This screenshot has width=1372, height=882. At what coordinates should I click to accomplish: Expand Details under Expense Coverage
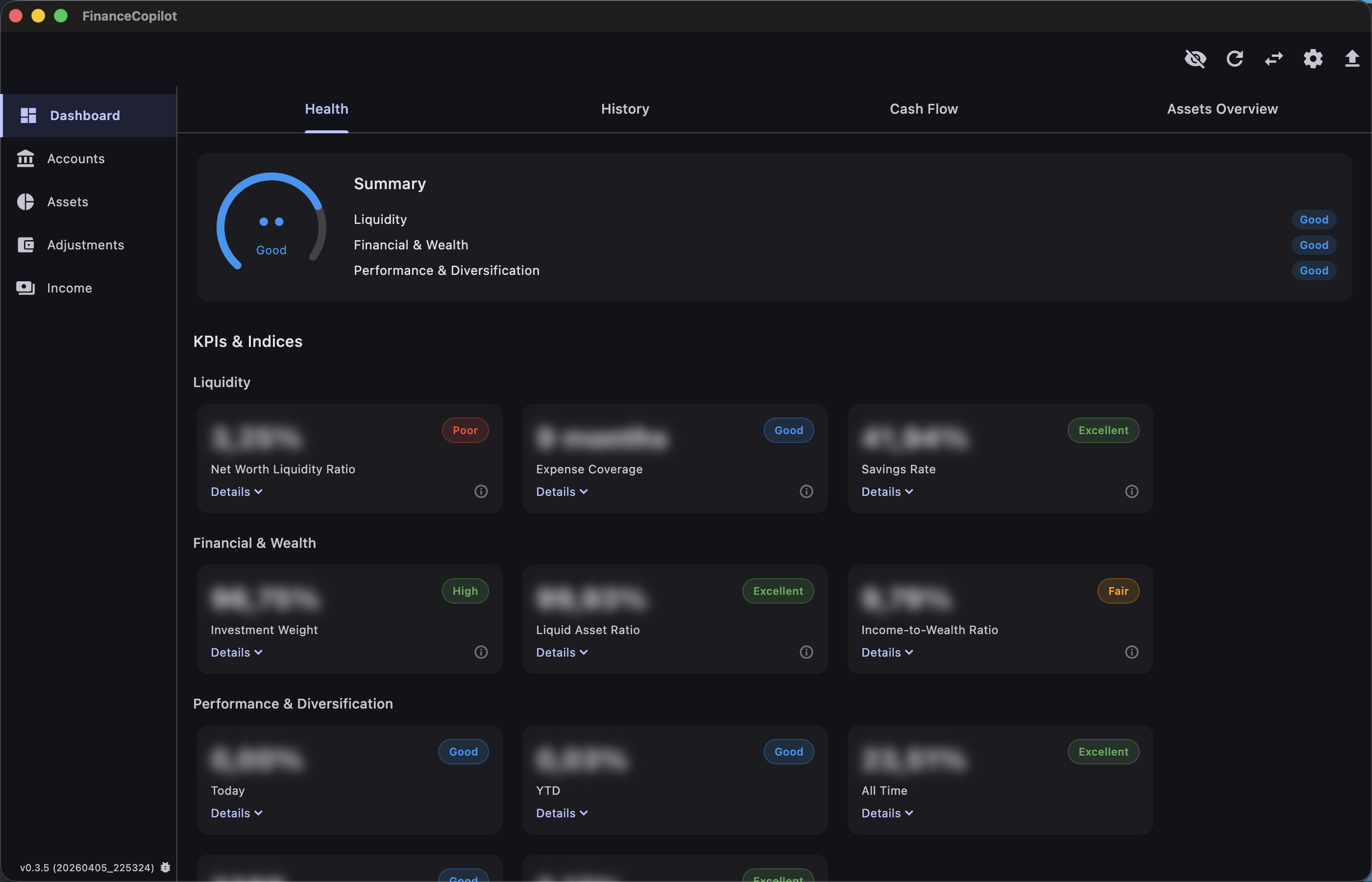pos(562,492)
